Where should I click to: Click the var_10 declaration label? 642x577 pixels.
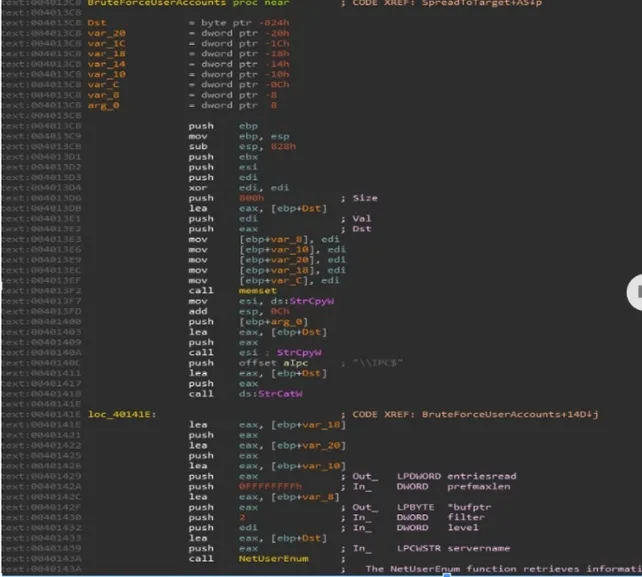(x=106, y=74)
